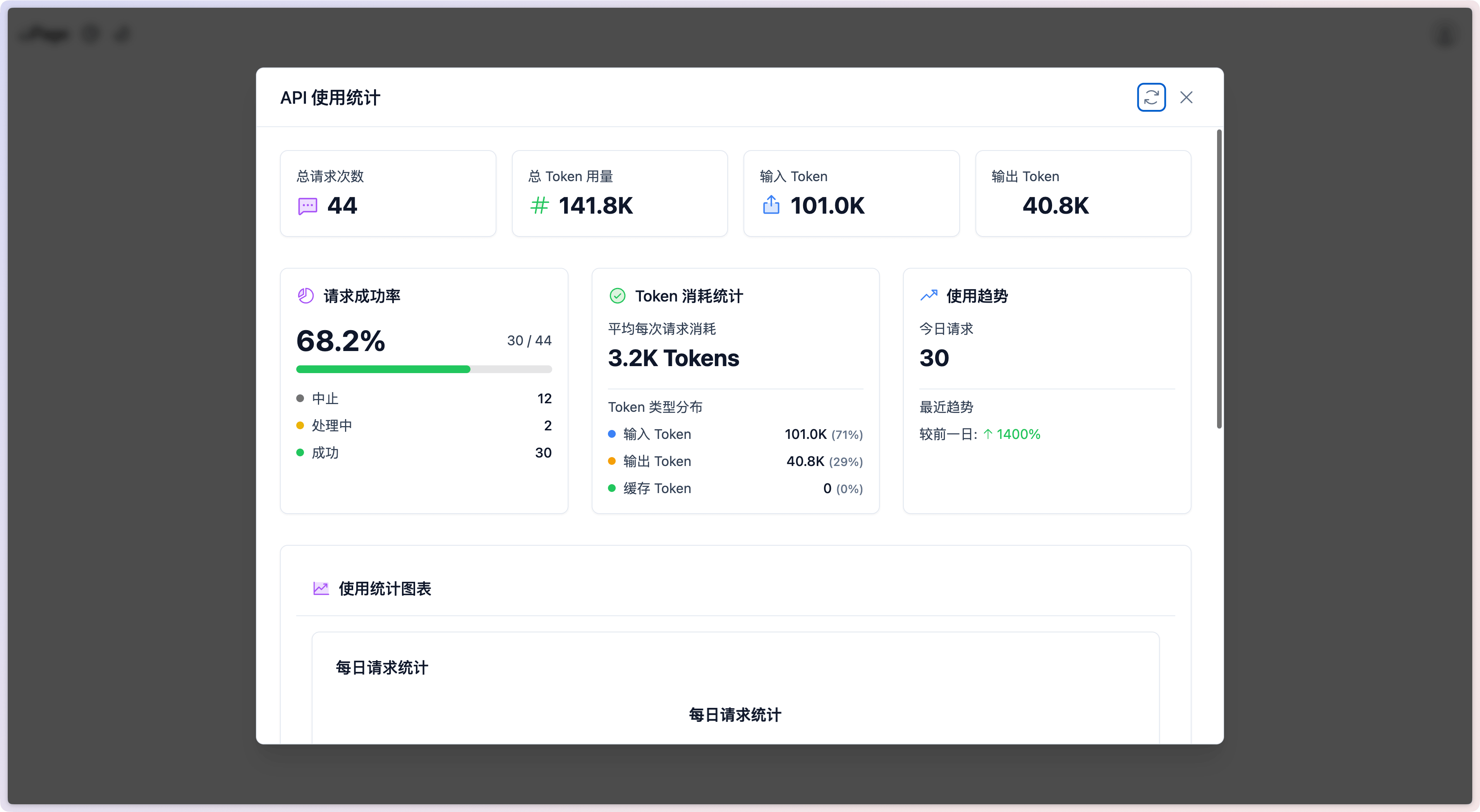Image resolution: width=1480 pixels, height=812 pixels.
Task: Click the green checkmark icon beside Token 消耗统计
Action: pos(617,296)
